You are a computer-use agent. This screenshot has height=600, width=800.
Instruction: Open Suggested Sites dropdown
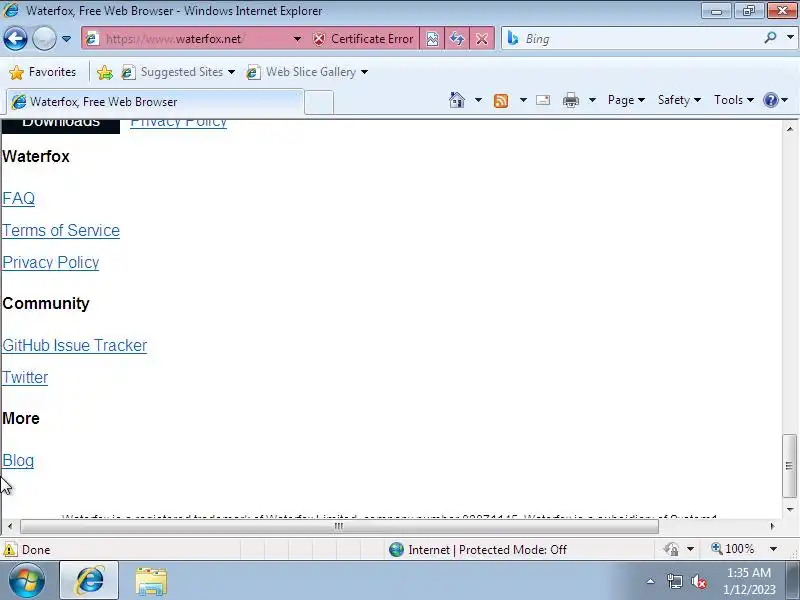pyautogui.click(x=178, y=72)
